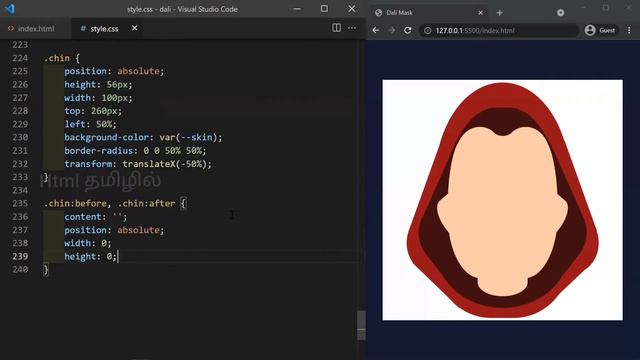This screenshot has width=640, height=360.
Task: Click '.chin:before, .chin:after' selector
Action: coord(109,203)
